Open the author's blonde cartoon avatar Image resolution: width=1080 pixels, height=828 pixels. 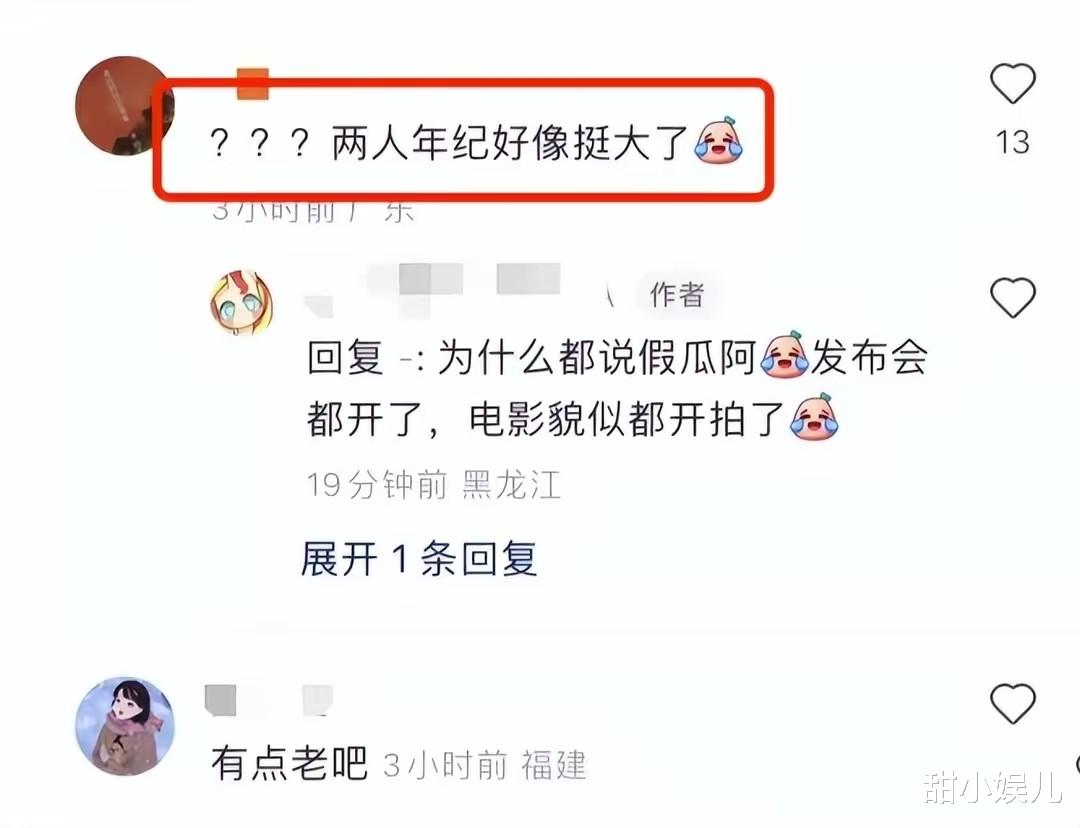tap(242, 303)
